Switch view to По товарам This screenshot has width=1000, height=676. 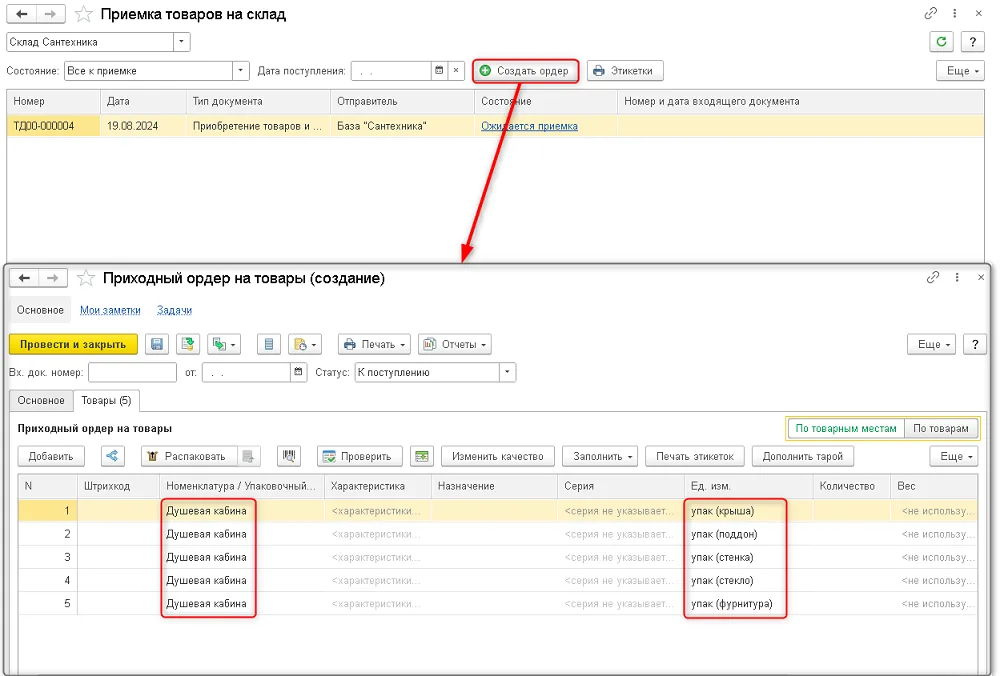941,429
